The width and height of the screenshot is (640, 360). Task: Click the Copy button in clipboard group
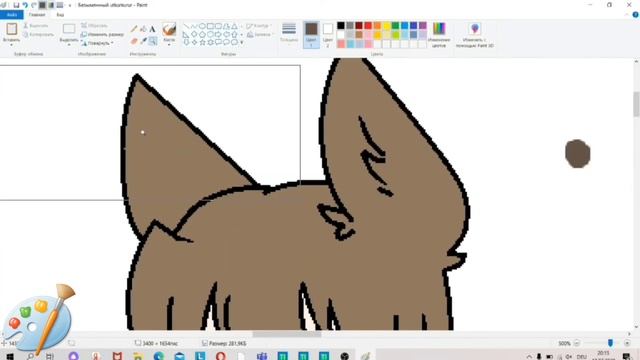38,34
